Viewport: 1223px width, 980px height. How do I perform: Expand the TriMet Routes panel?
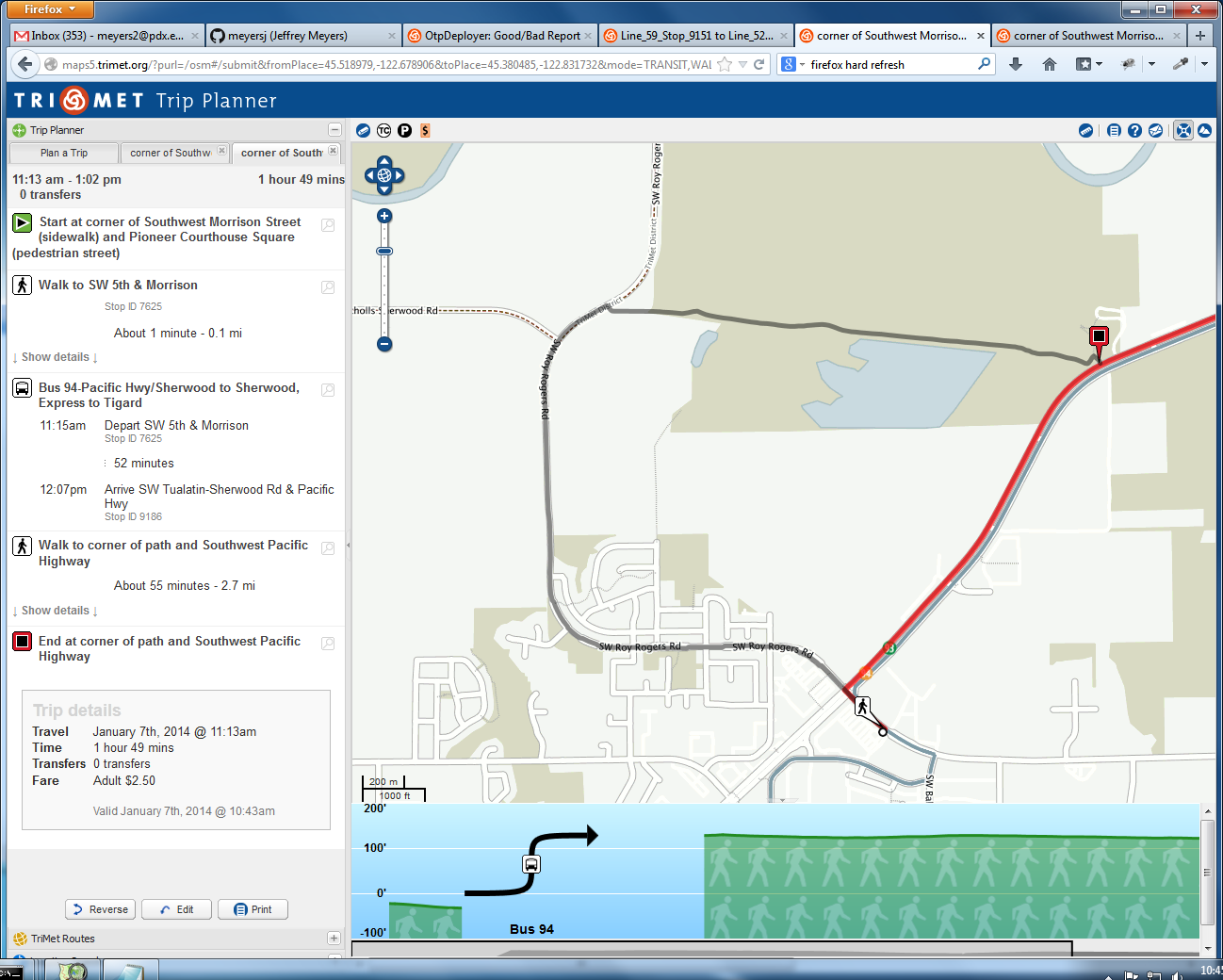click(x=334, y=939)
